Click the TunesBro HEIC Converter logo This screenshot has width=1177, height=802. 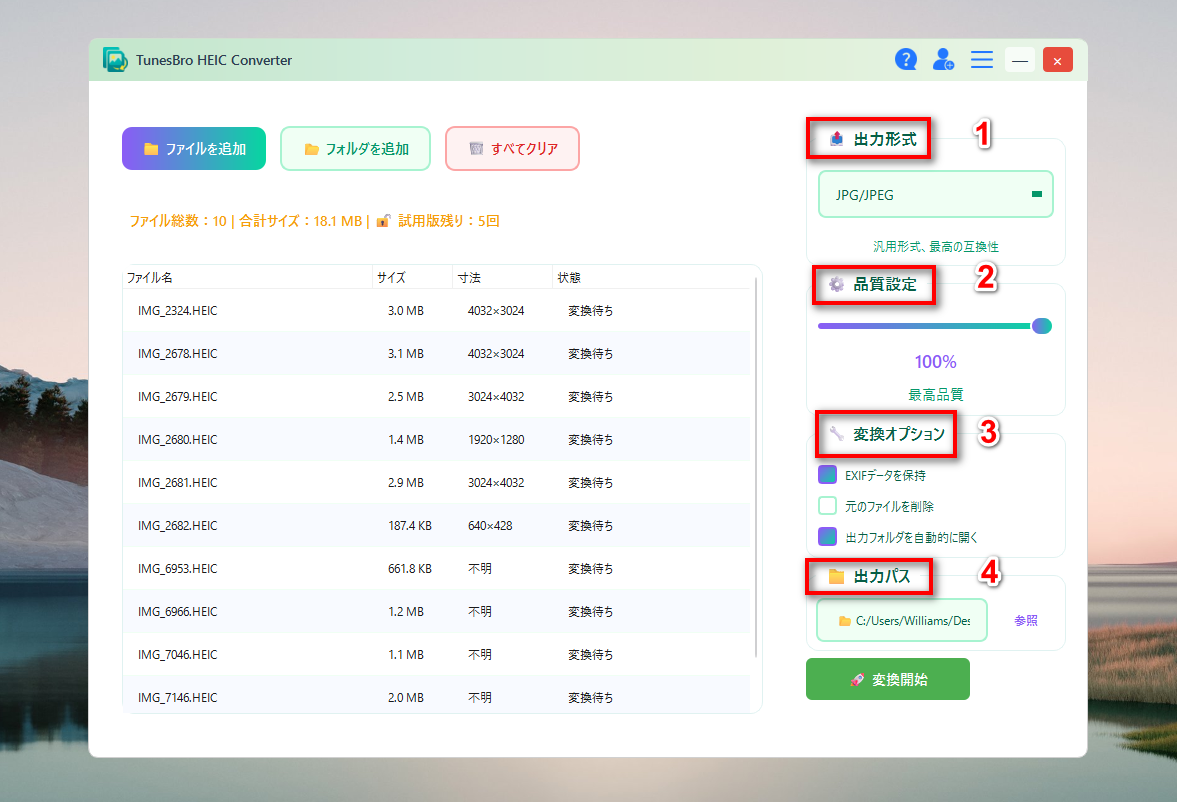pos(115,60)
